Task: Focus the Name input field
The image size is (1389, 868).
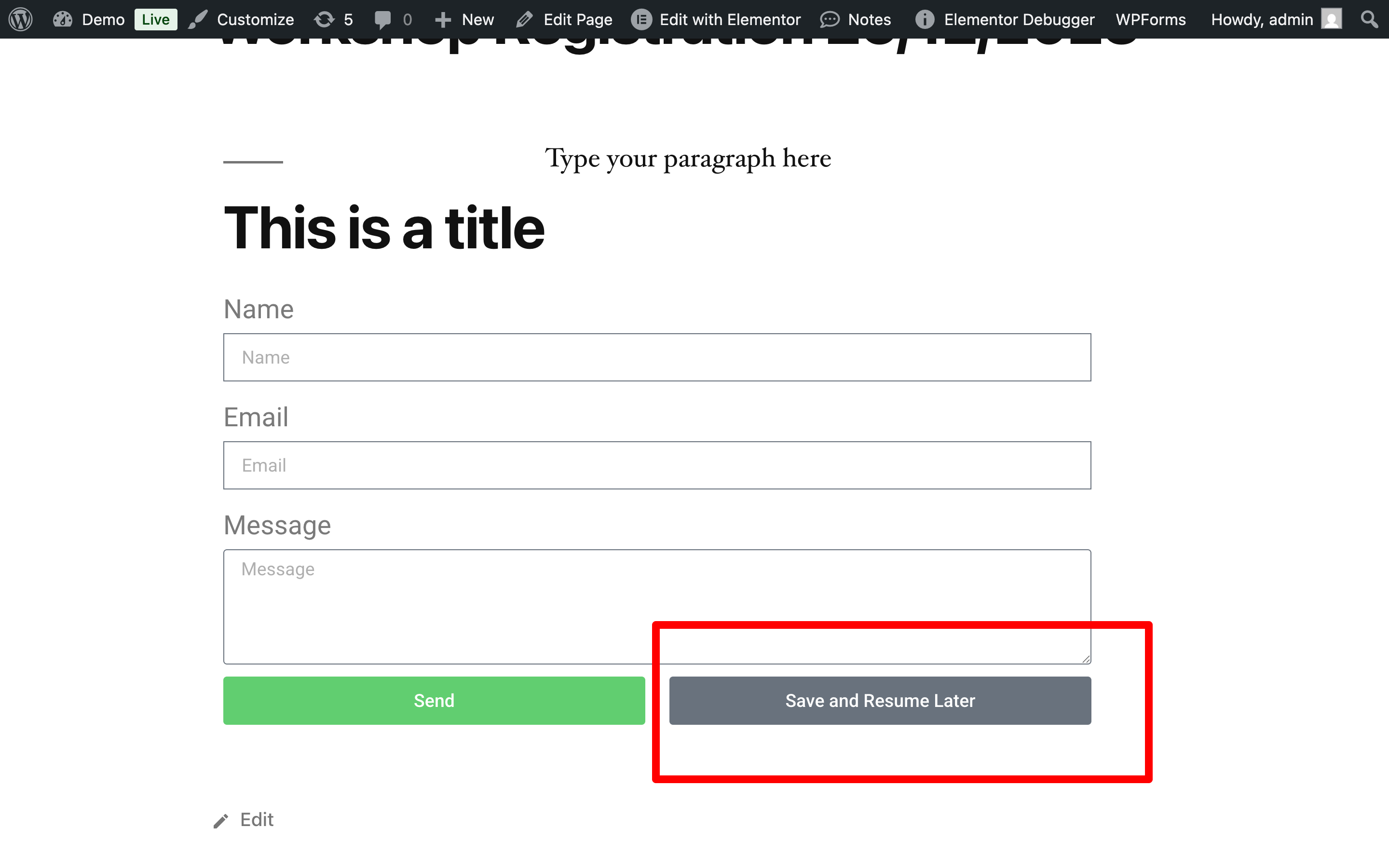Action: 657,357
